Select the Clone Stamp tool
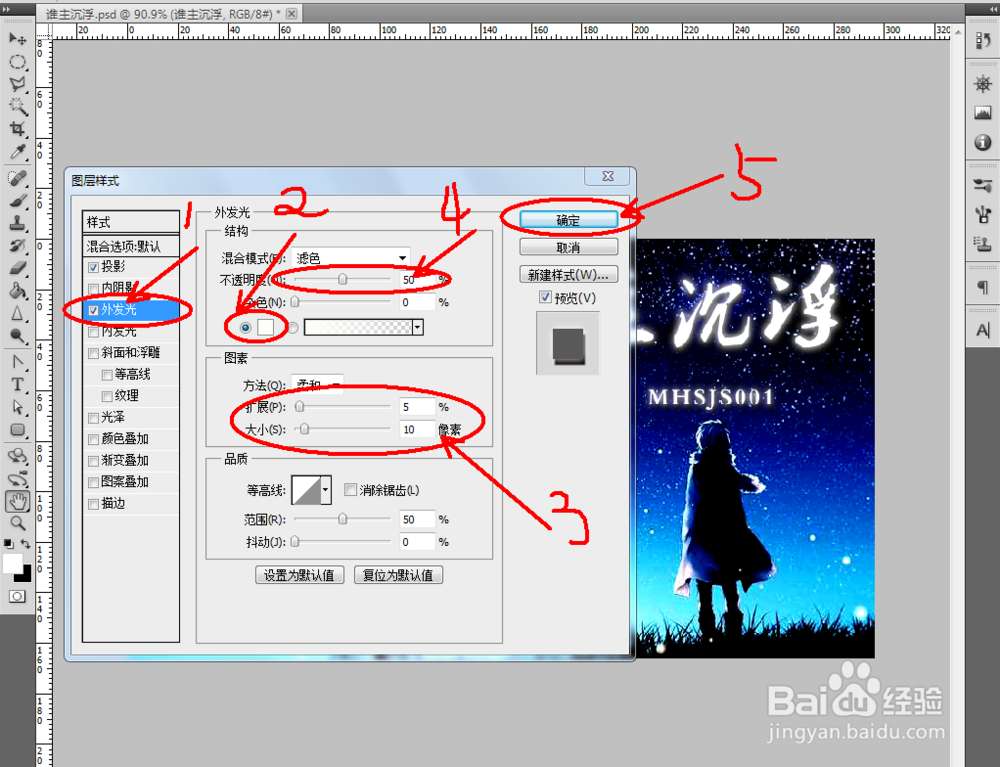1000x767 pixels. (x=17, y=223)
